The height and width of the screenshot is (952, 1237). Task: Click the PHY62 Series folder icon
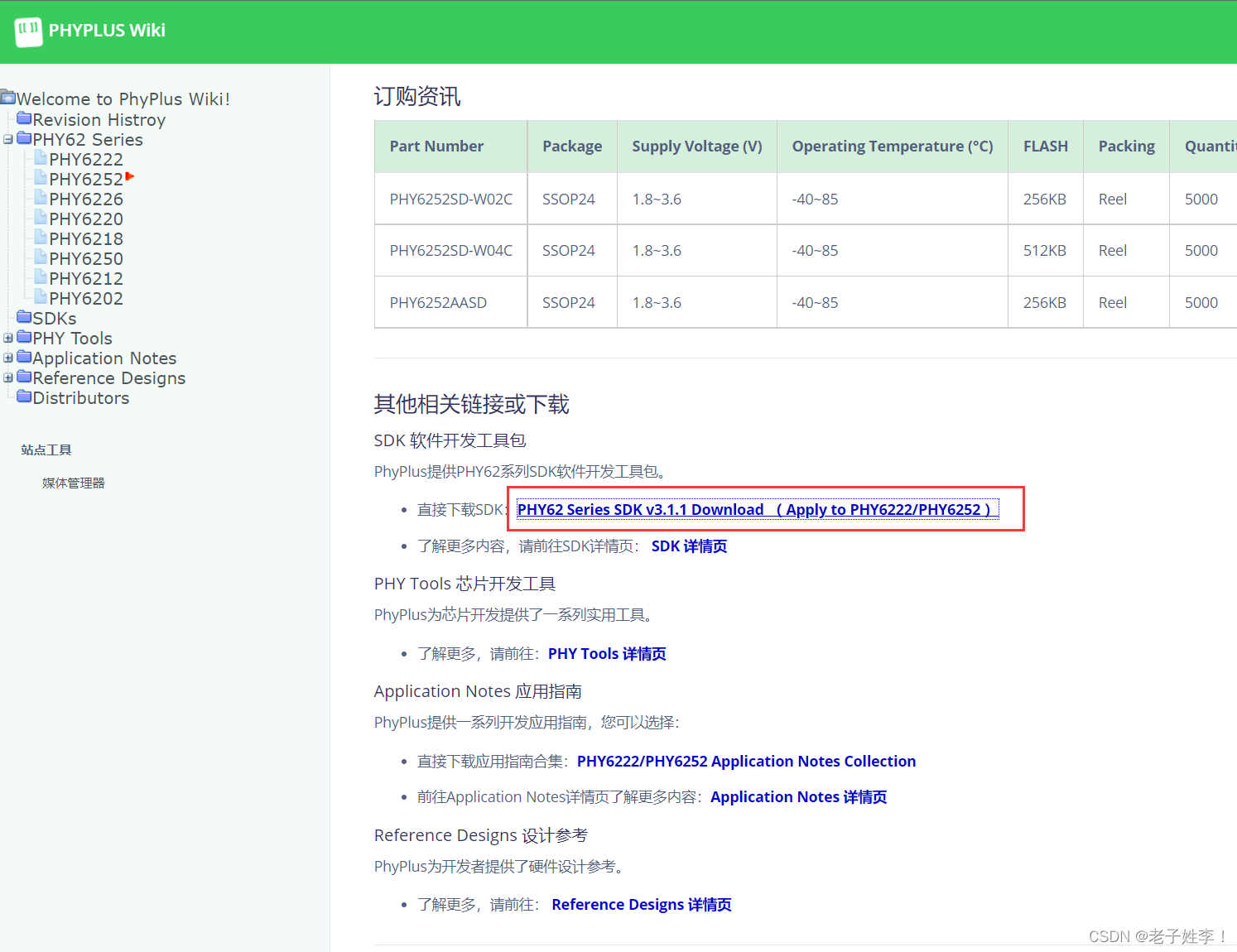(24, 138)
